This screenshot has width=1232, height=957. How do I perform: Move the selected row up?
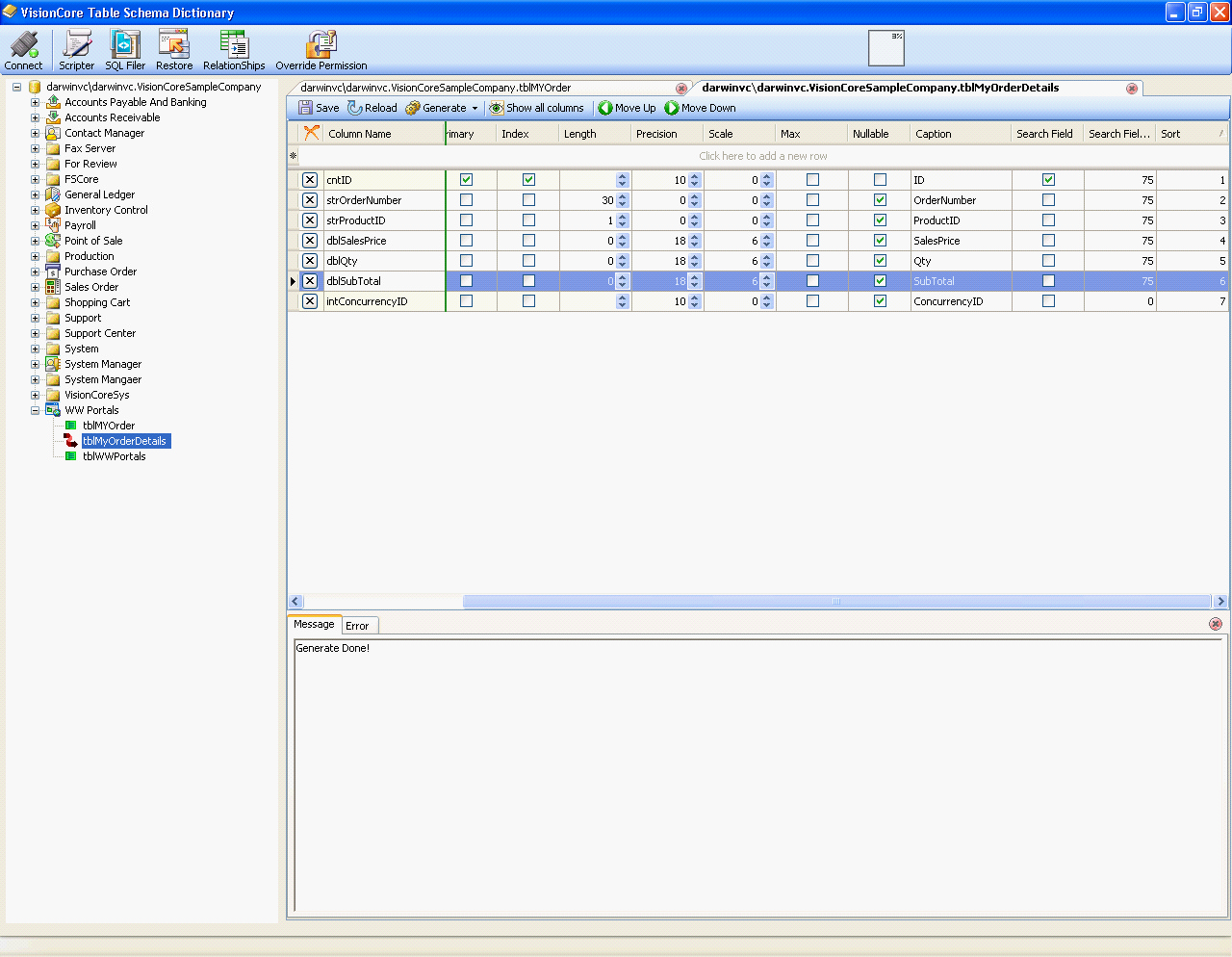click(x=628, y=108)
